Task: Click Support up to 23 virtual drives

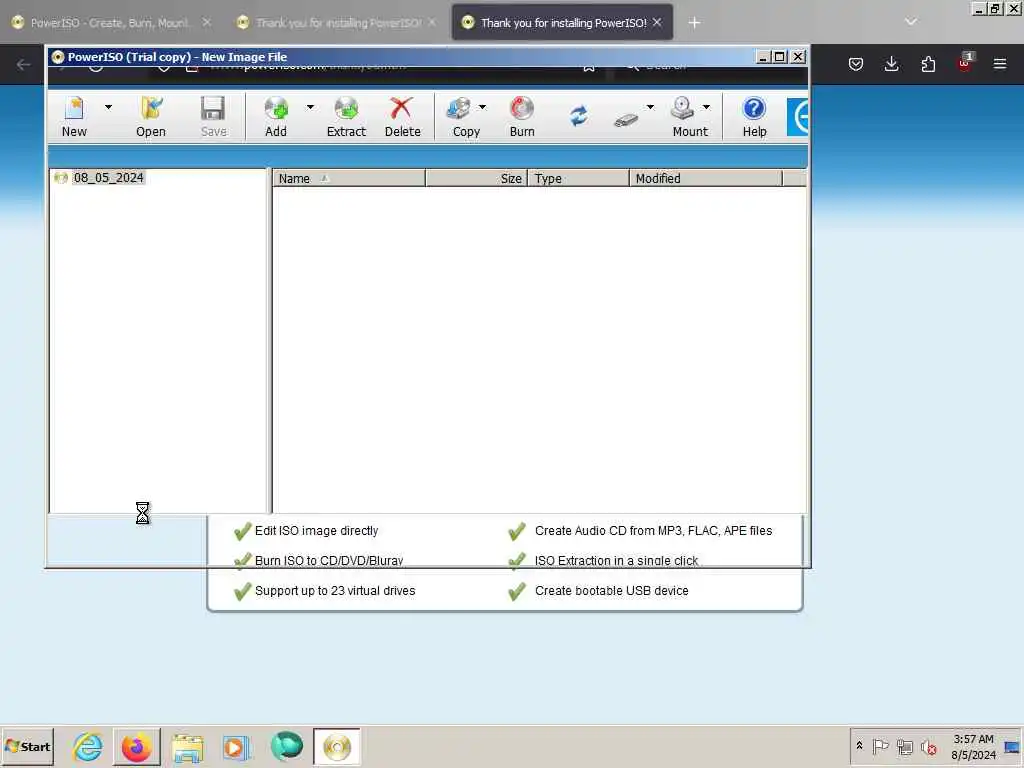Action: [335, 590]
